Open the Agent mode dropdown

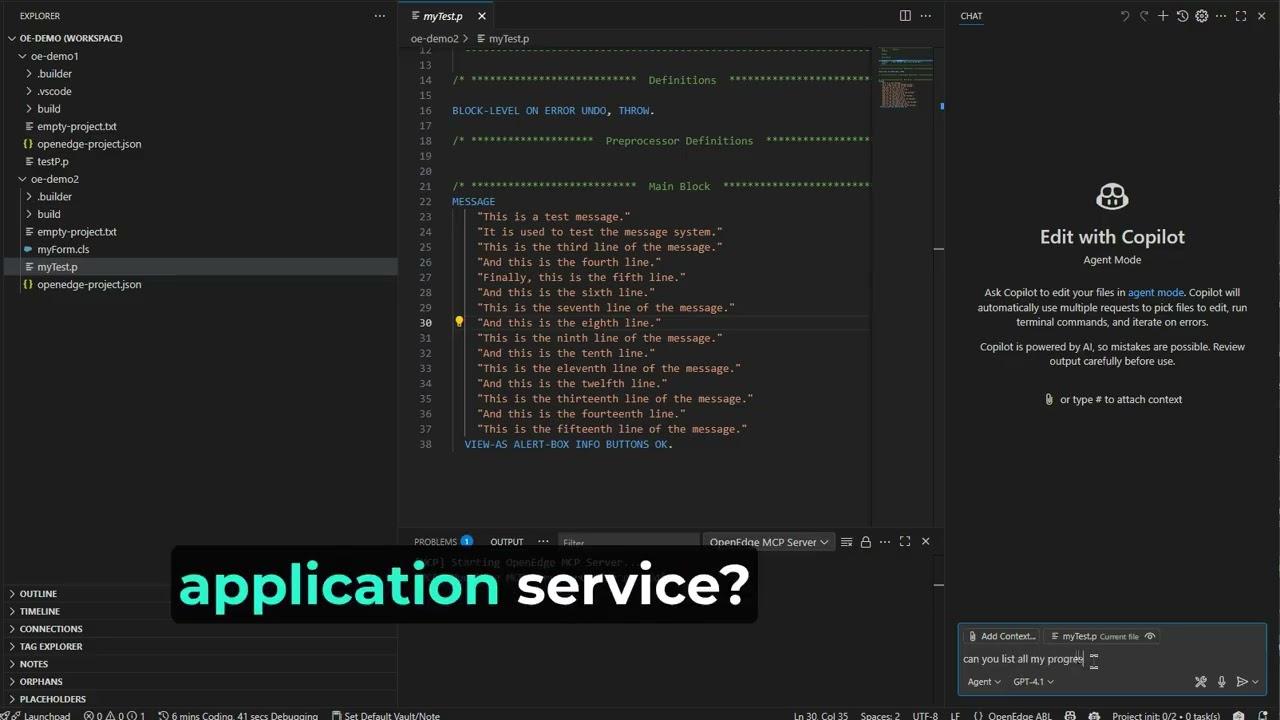click(x=984, y=682)
